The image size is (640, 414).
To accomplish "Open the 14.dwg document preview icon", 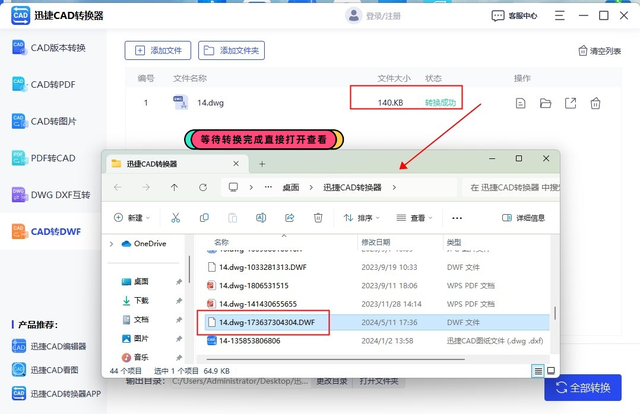I will (x=520, y=103).
